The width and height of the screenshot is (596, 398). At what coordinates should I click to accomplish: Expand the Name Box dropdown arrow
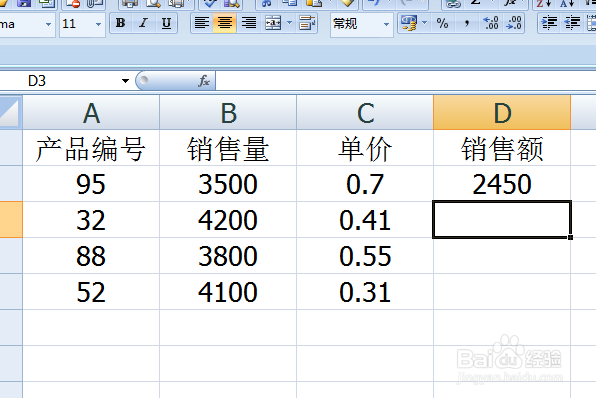pyautogui.click(x=125, y=81)
